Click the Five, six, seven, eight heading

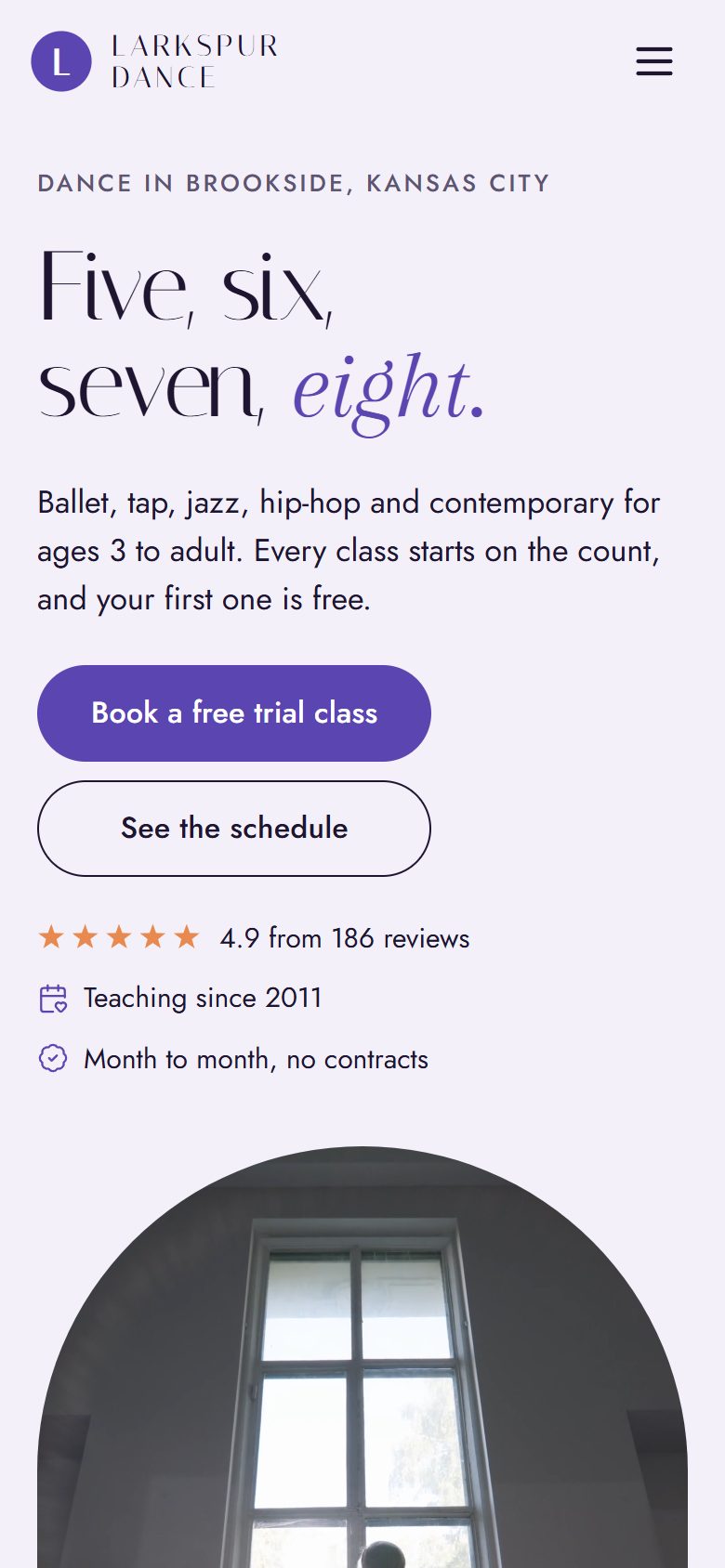point(261,339)
